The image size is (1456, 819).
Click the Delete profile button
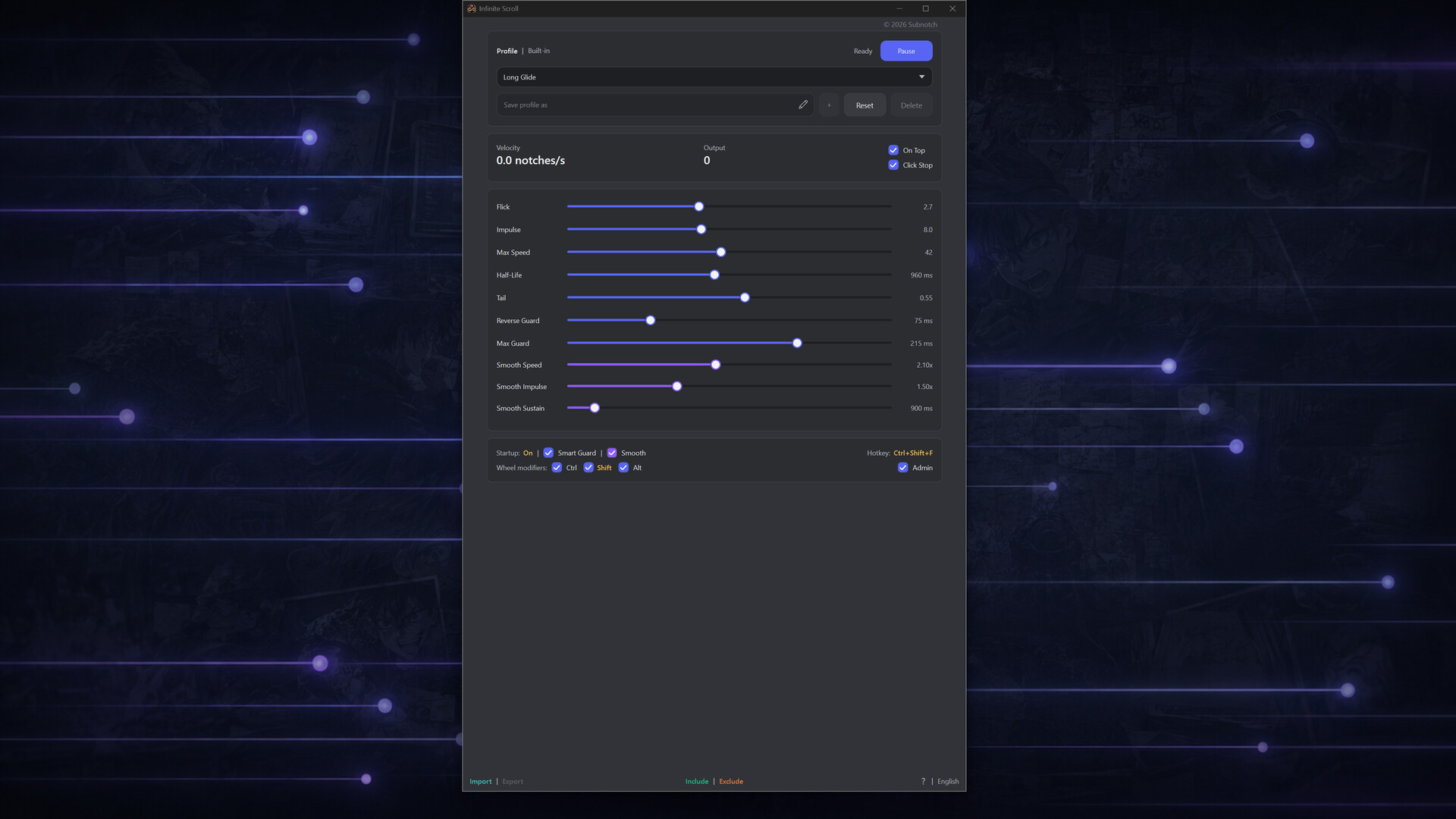(912, 105)
